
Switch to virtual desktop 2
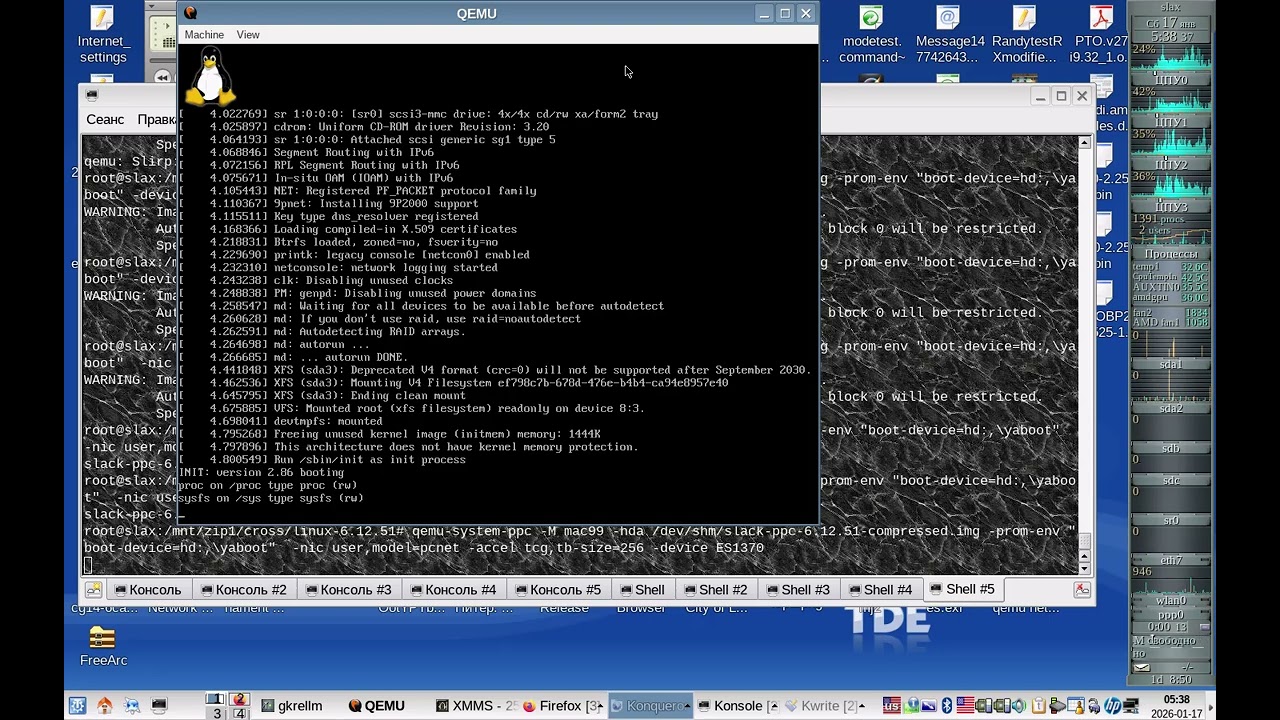point(239,699)
